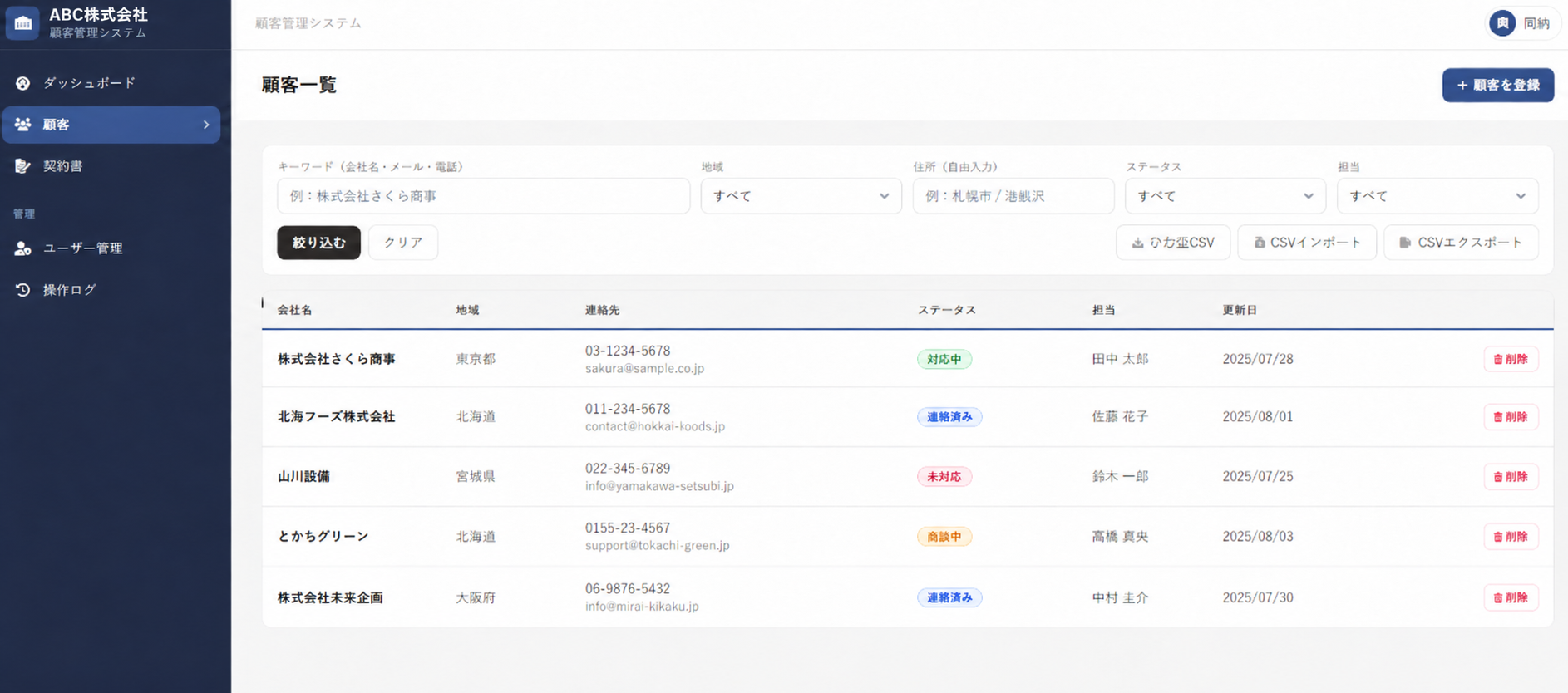Open the 契約書 sidebar icon

22,166
